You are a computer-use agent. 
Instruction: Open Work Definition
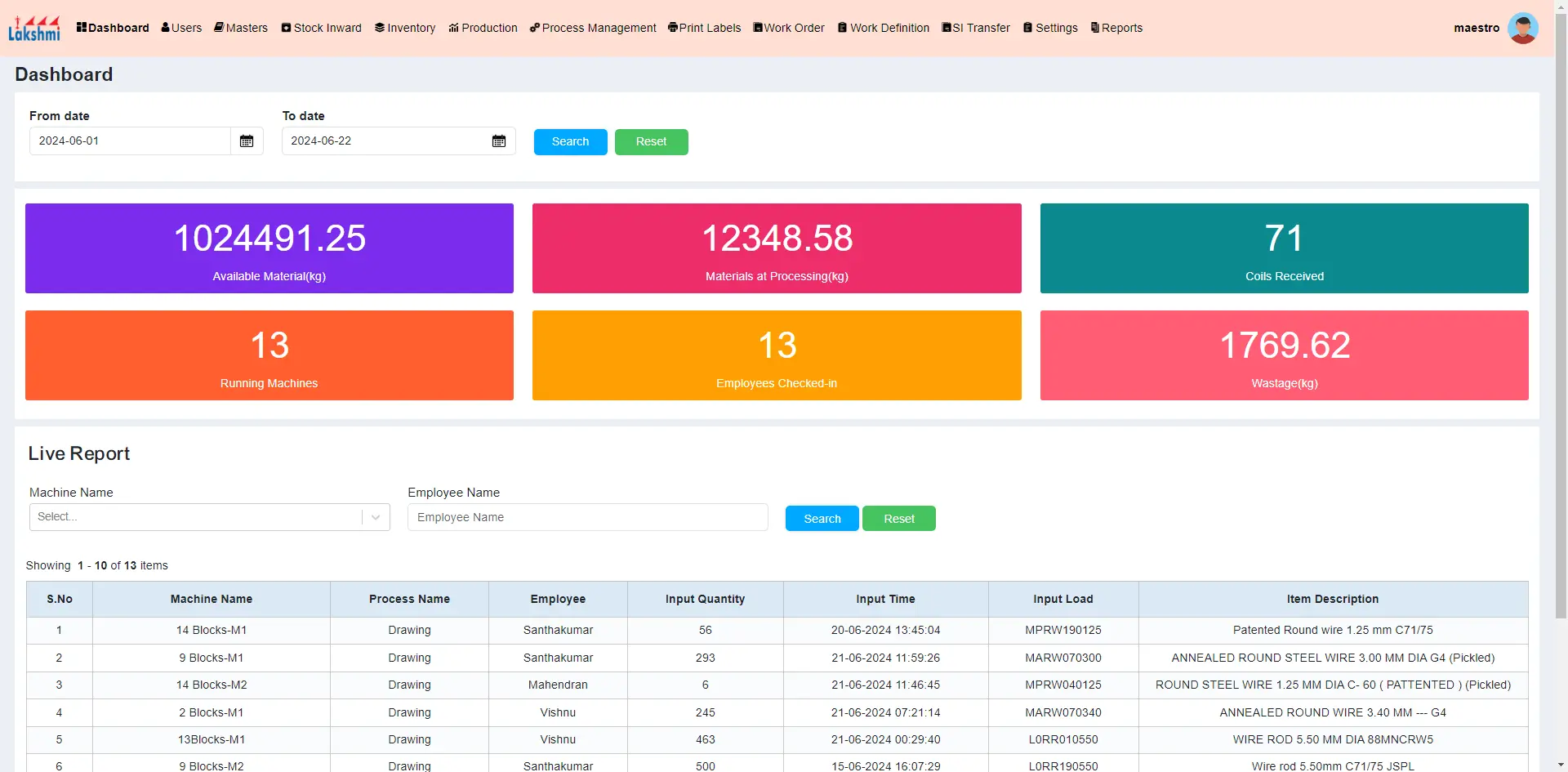tap(884, 28)
